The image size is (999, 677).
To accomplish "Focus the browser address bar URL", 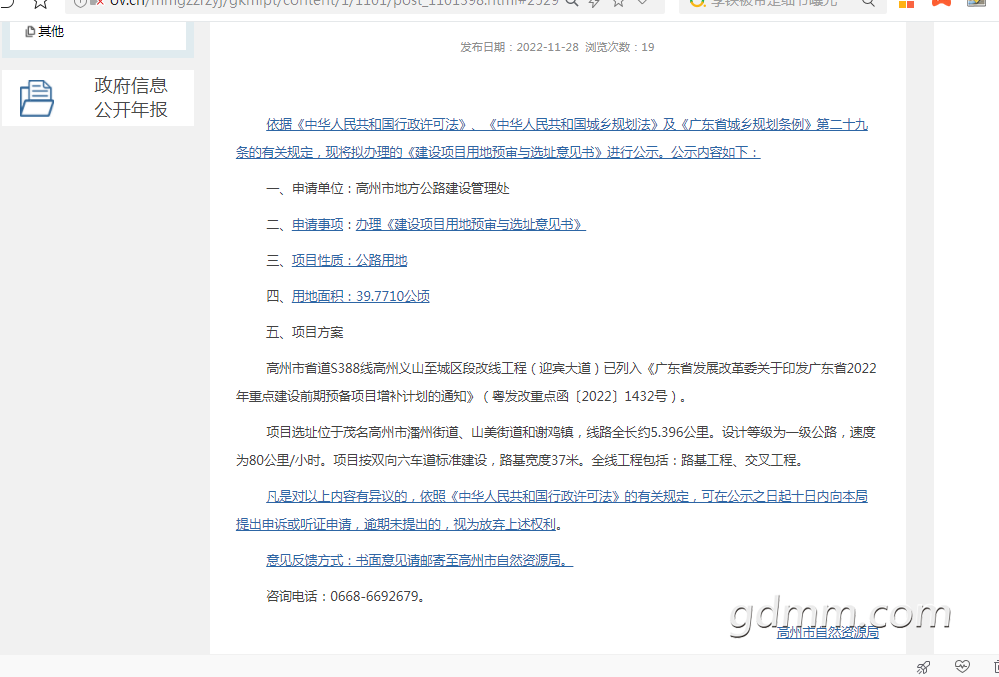I will [334, 3].
